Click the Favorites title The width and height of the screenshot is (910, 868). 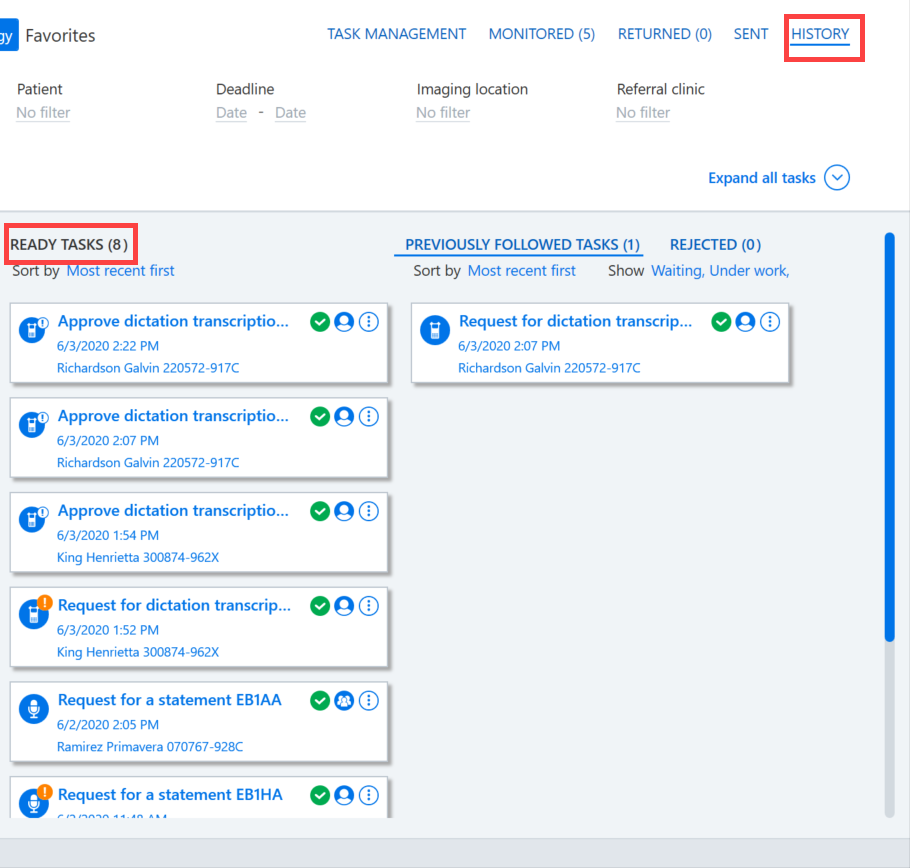[x=60, y=35]
